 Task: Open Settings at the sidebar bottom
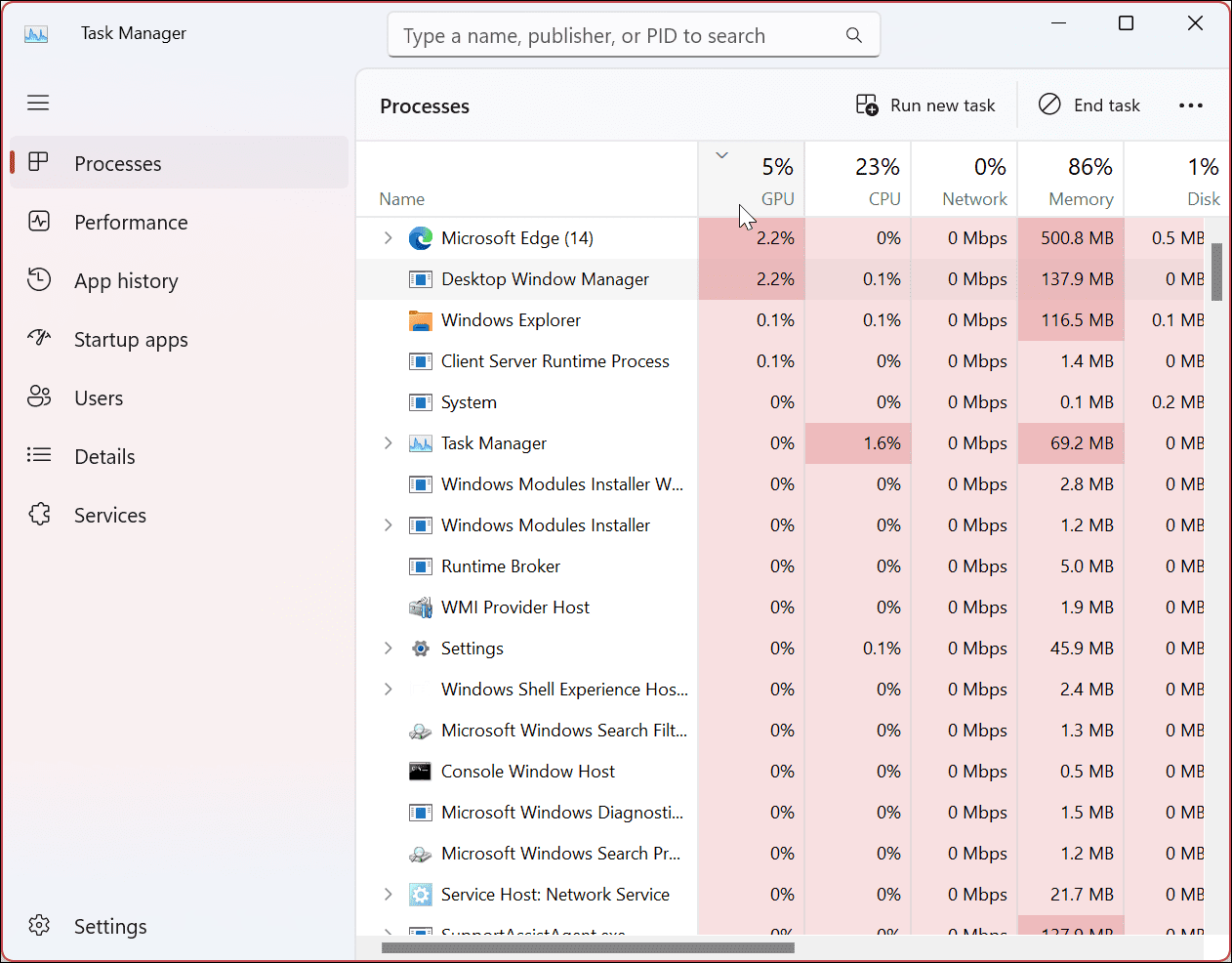coord(179,926)
